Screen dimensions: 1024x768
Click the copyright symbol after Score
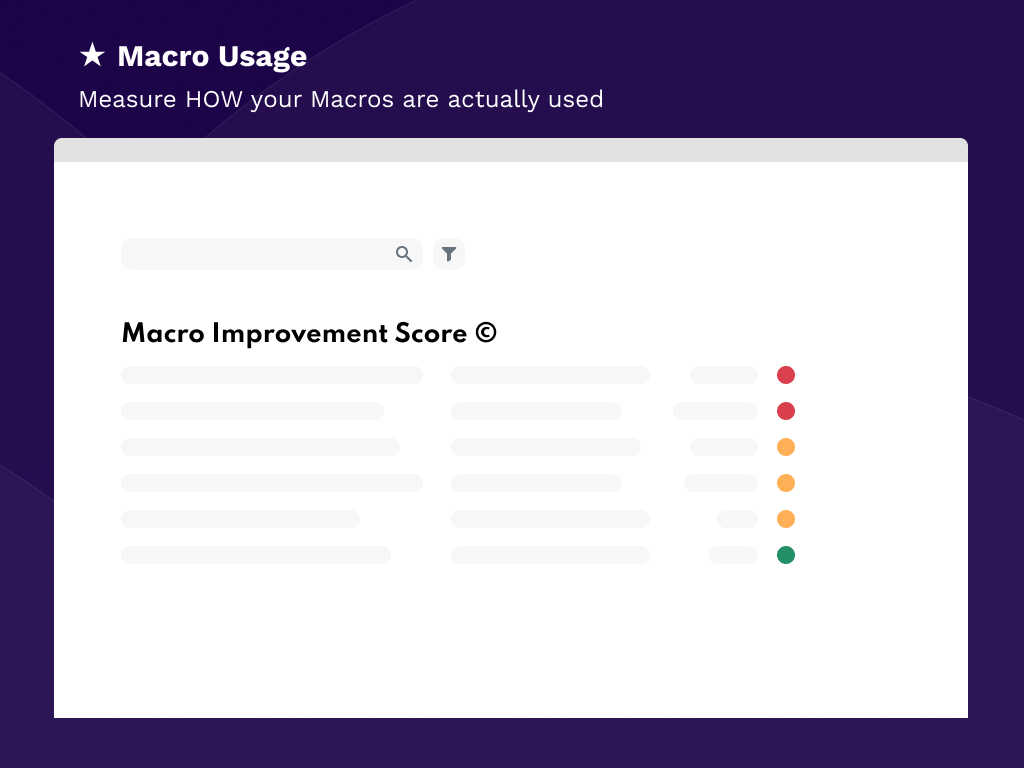tap(486, 333)
